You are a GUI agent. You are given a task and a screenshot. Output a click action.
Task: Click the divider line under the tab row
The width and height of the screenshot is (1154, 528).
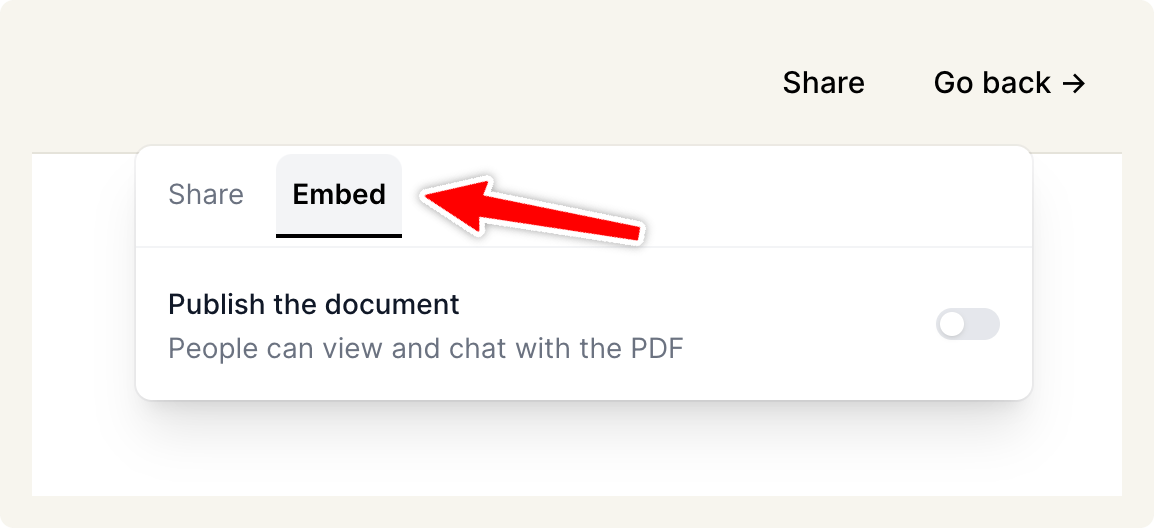pos(700,246)
